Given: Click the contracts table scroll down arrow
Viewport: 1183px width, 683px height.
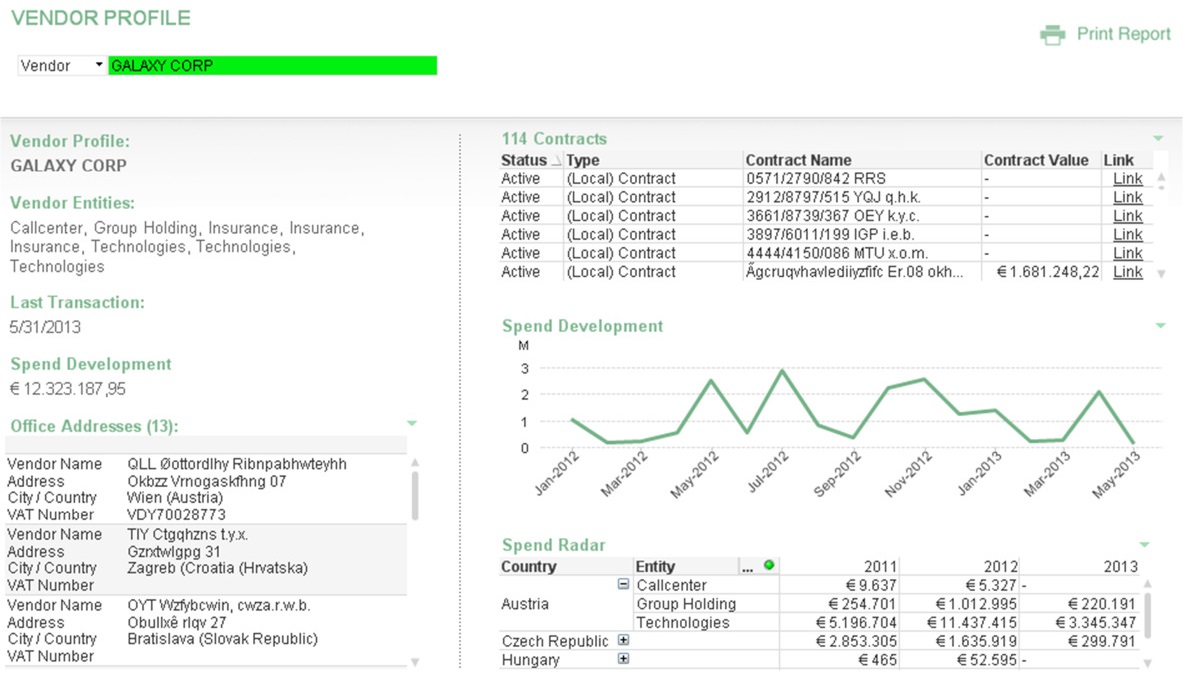Looking at the screenshot, I should click(1161, 274).
